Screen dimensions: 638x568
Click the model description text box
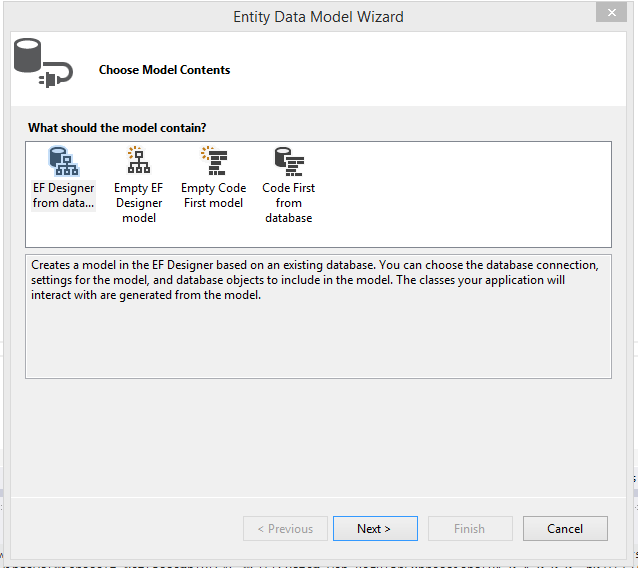tap(318, 317)
